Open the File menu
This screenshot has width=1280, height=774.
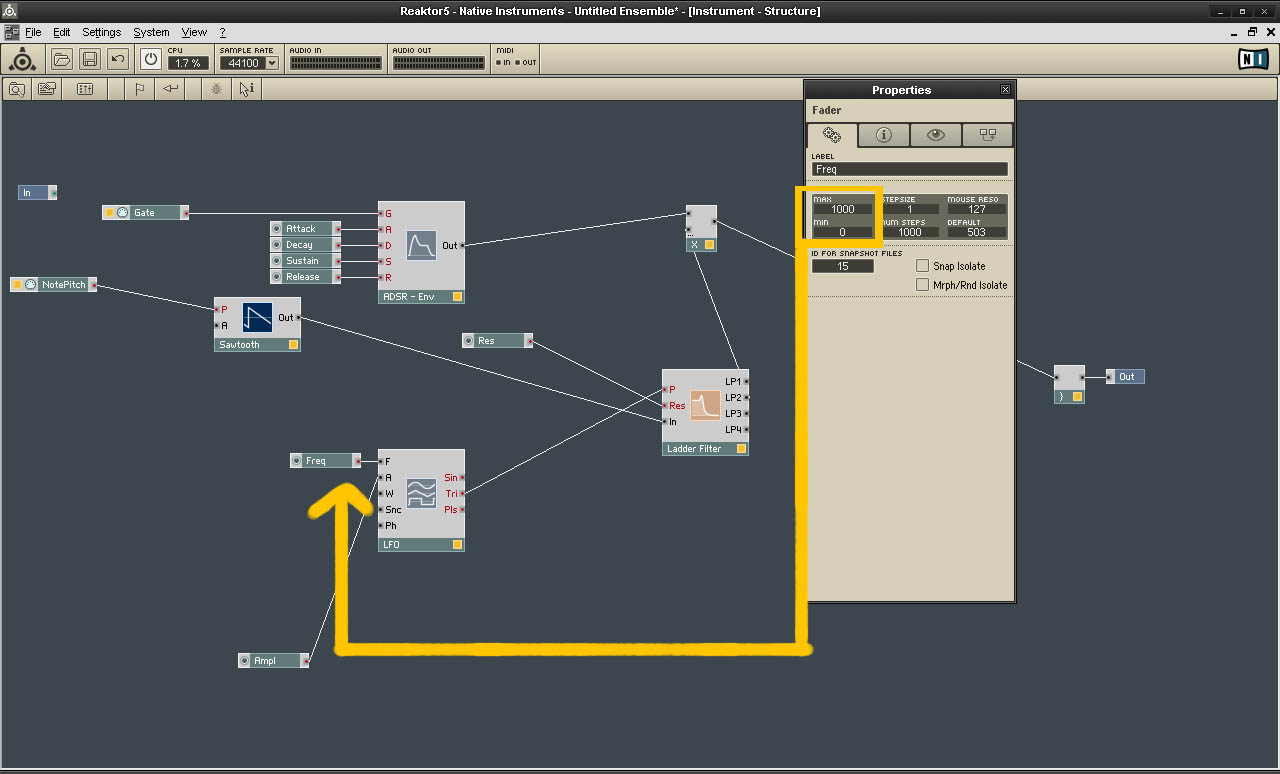[x=33, y=32]
